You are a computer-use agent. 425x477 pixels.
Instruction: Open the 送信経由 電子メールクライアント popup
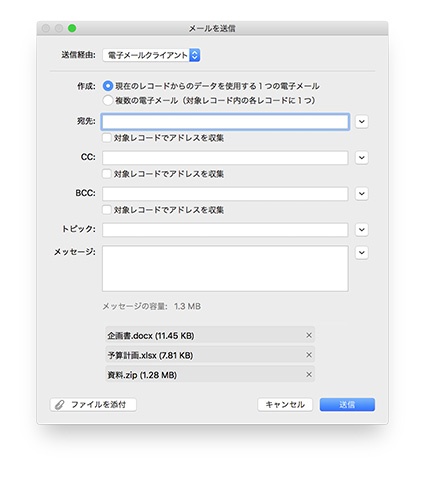[151, 55]
